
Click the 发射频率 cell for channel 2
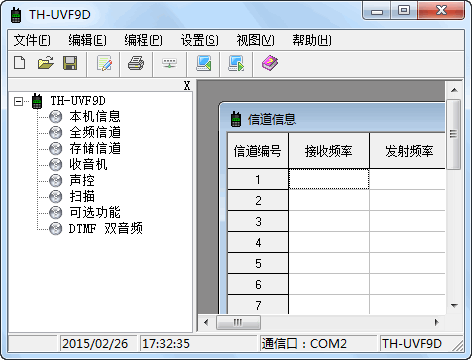point(408,200)
